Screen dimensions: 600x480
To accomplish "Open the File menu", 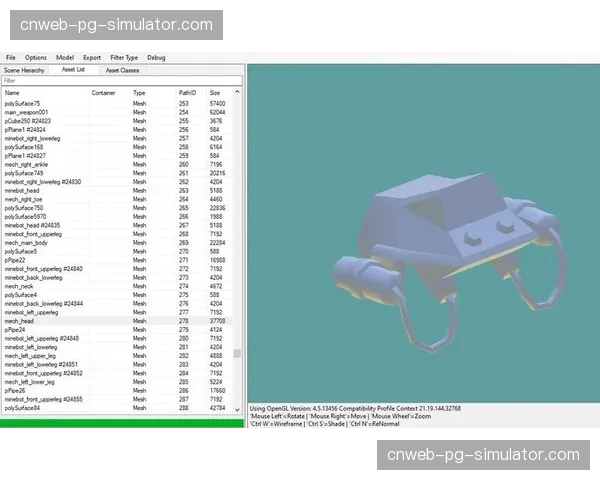I will tap(10, 58).
